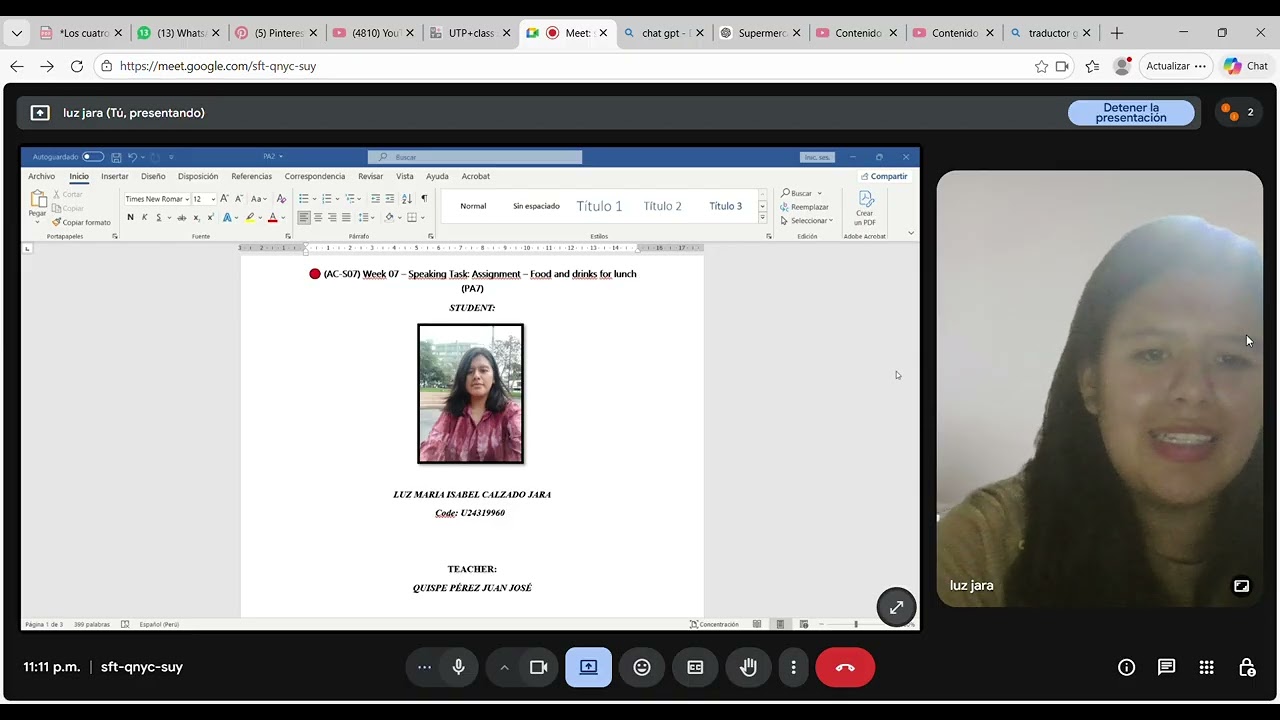Viewport: 1280px width, 720px height.
Task: Click sort A-Z icon in Word
Action: 407,198
